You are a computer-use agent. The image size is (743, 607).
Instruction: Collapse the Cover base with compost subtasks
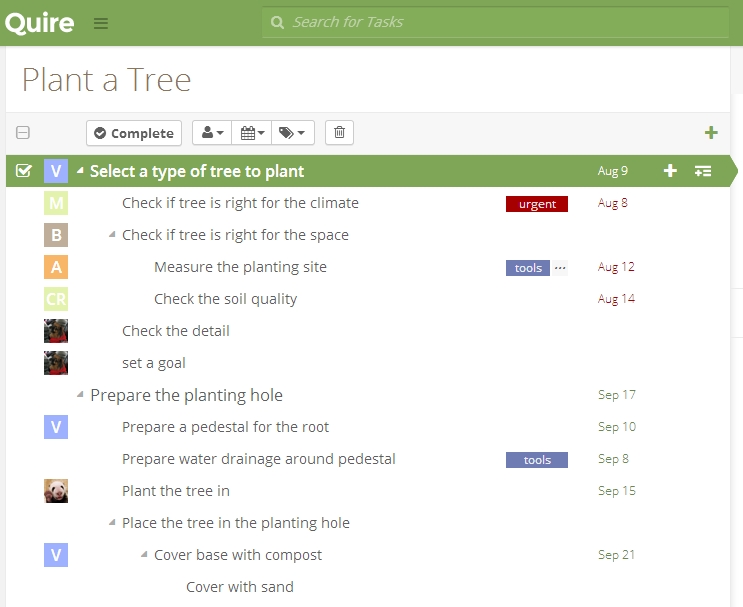144,554
